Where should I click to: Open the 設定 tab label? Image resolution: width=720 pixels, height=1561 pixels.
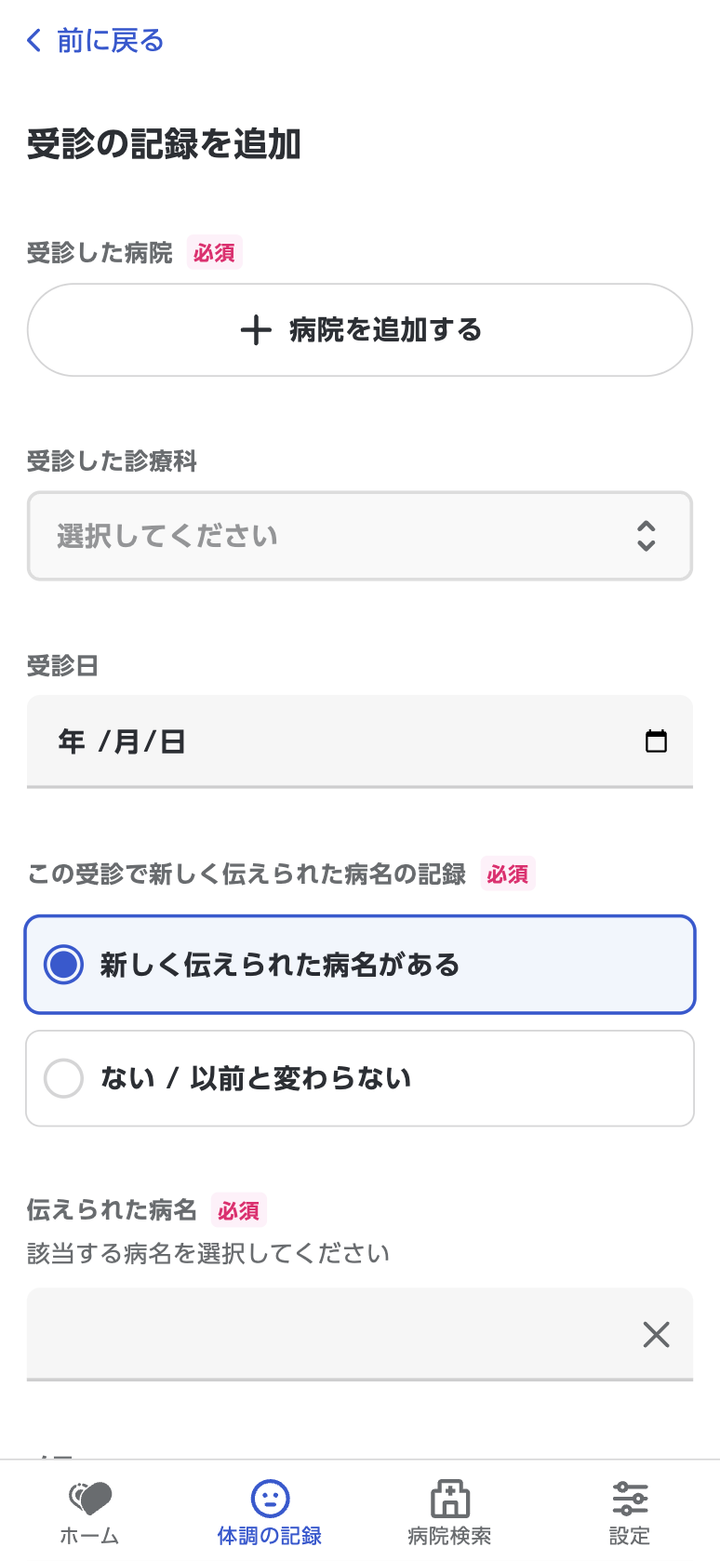[x=630, y=1536]
